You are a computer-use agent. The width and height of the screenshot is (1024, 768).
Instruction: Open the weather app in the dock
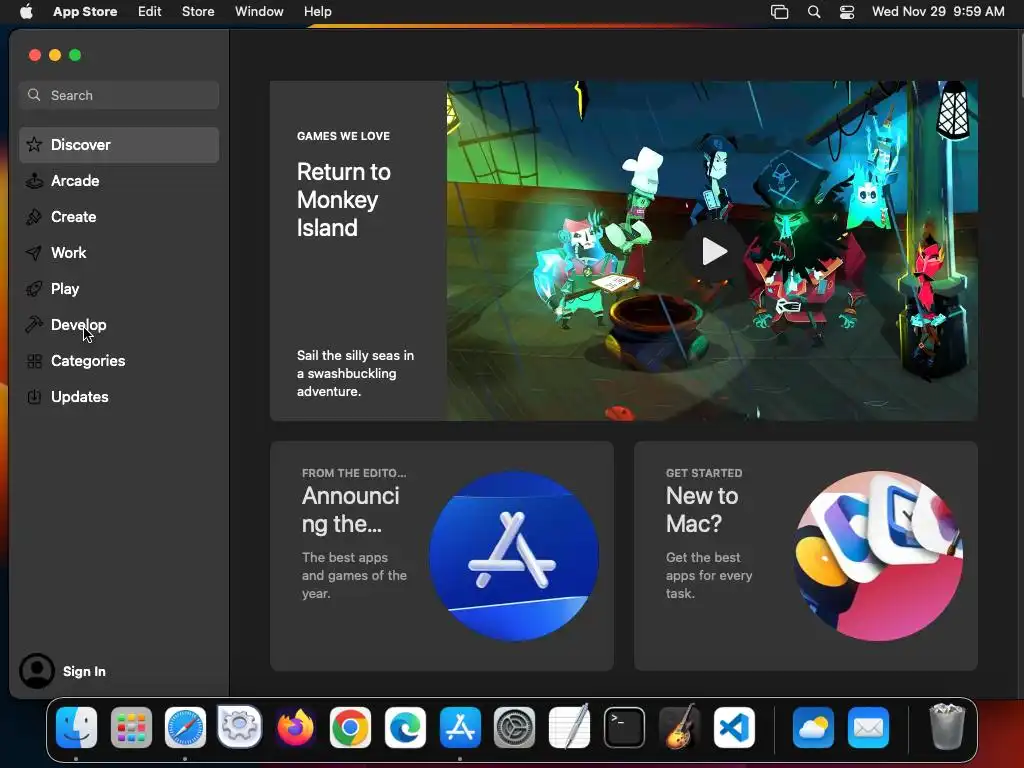click(813, 727)
